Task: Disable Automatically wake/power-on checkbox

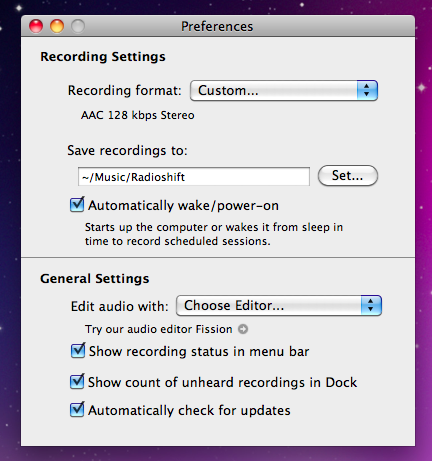Action: [77, 205]
